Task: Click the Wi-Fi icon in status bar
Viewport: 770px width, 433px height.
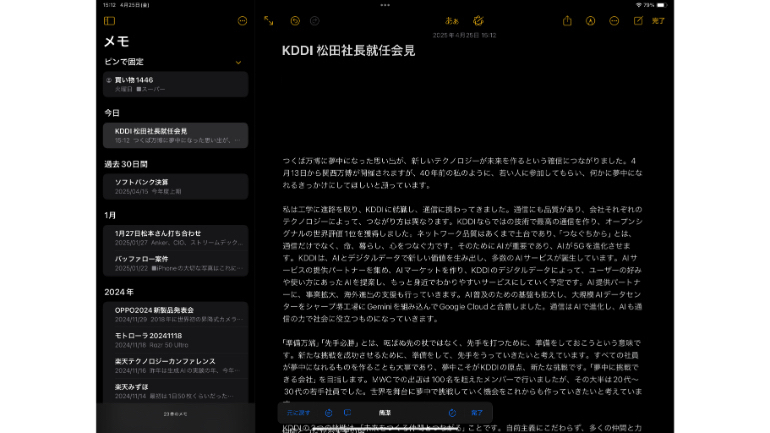Action: pyautogui.click(x=638, y=5)
